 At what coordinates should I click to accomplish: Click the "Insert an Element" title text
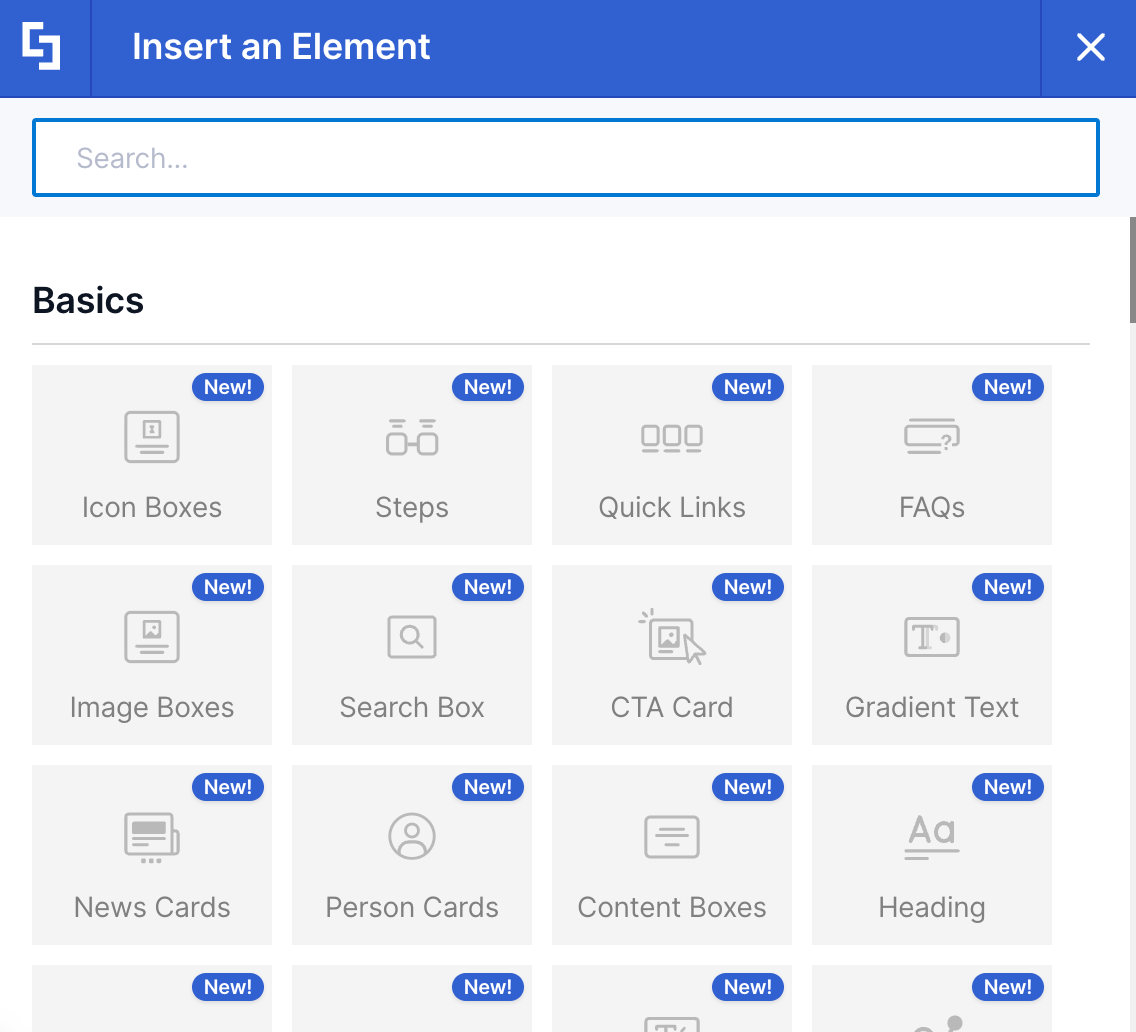point(281,47)
